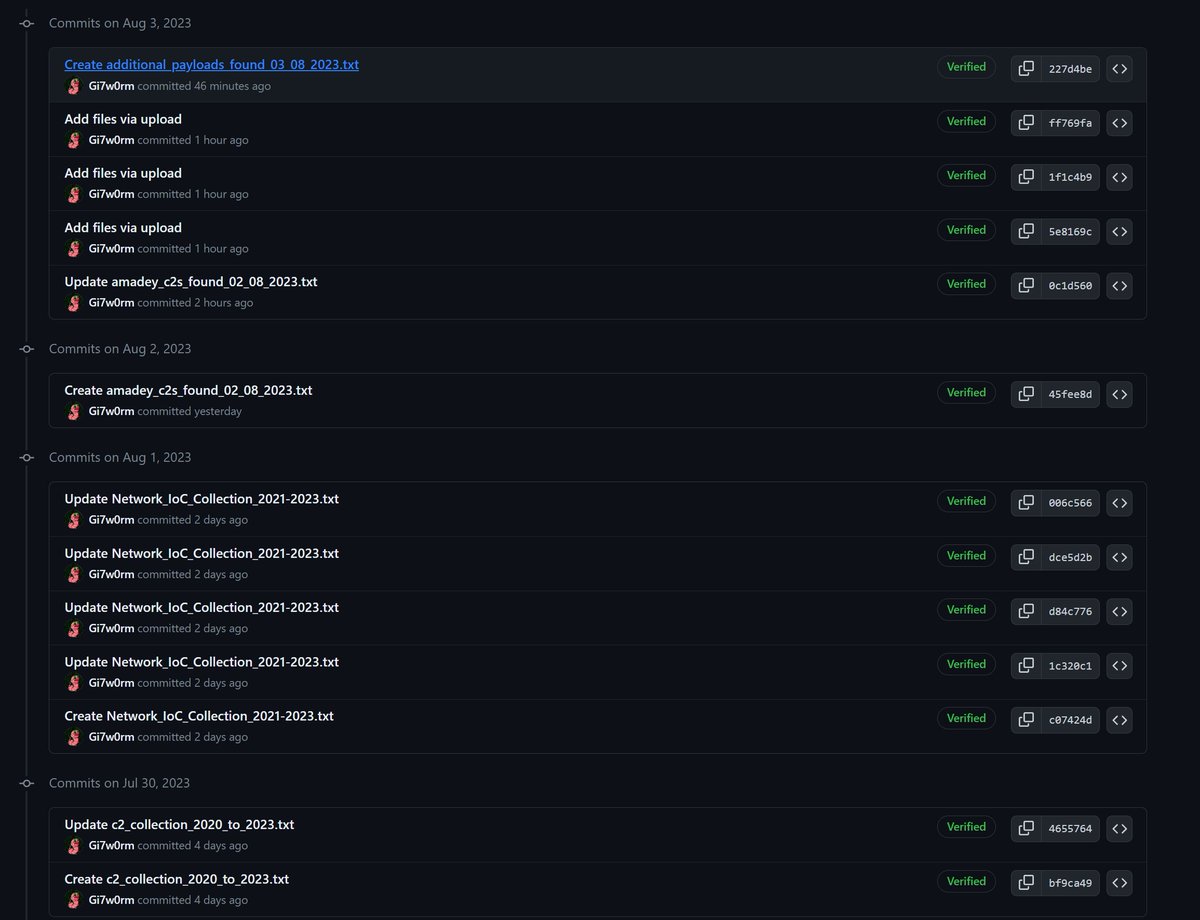Click 'committed yesterday' timestamp

point(190,411)
